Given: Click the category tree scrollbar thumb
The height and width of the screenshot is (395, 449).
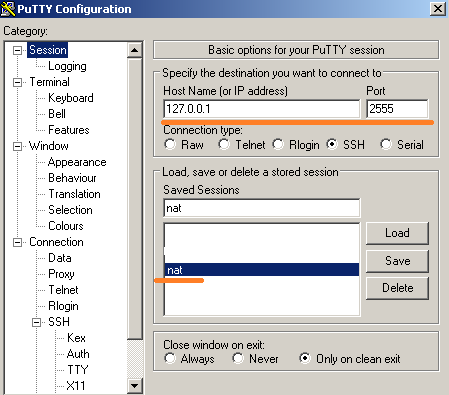Looking at the screenshot, I should [135, 199].
